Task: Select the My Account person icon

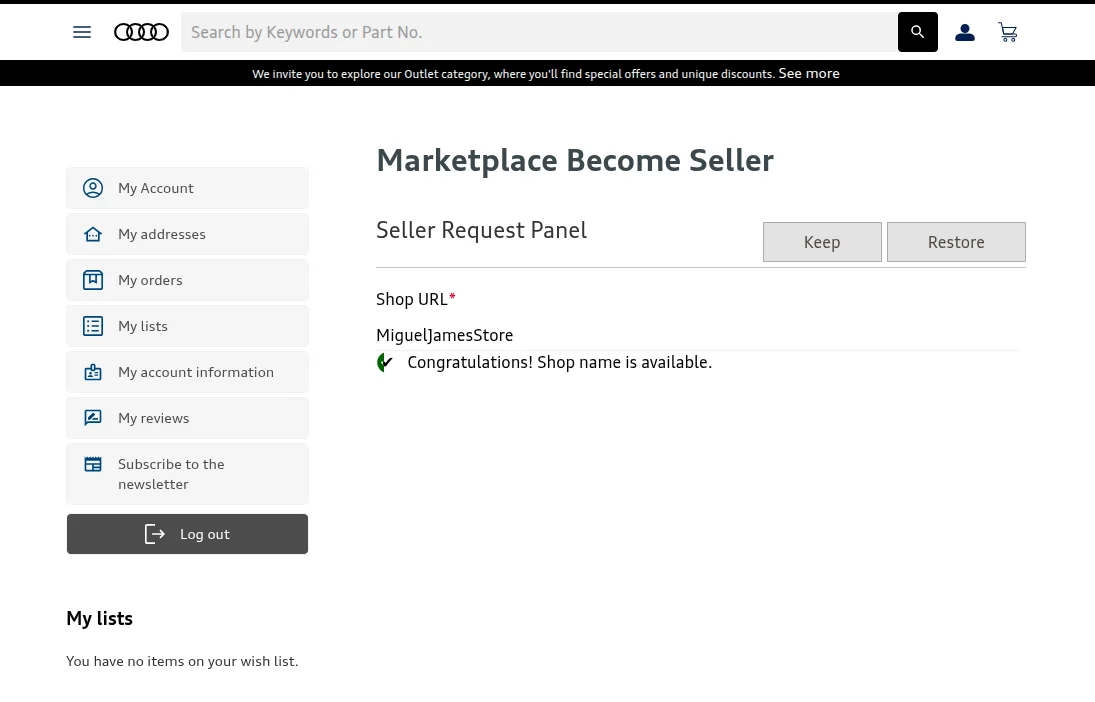Action: click(x=93, y=188)
